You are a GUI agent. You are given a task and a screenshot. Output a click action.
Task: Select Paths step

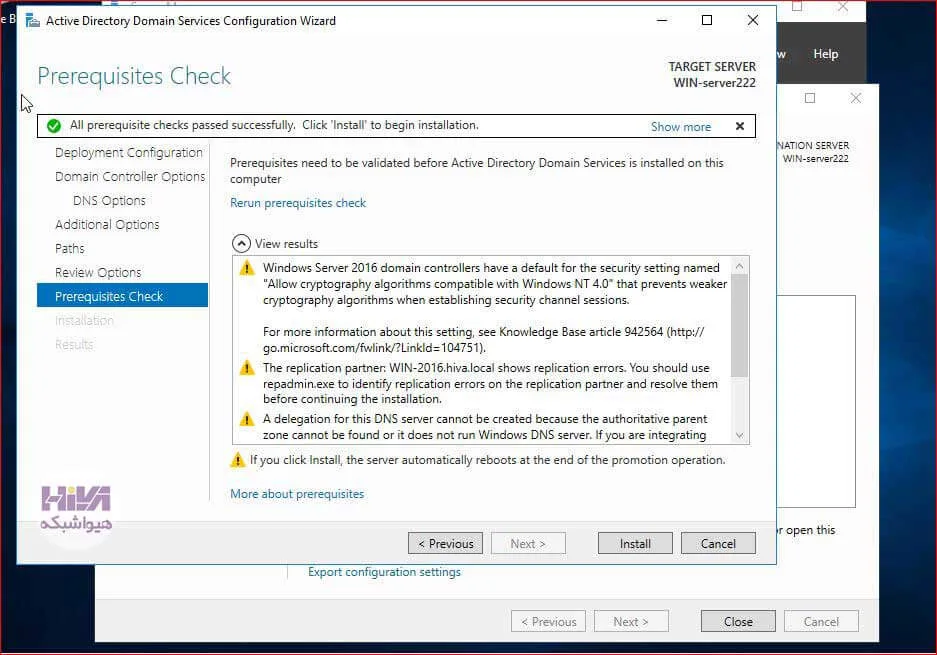pyautogui.click(x=69, y=248)
